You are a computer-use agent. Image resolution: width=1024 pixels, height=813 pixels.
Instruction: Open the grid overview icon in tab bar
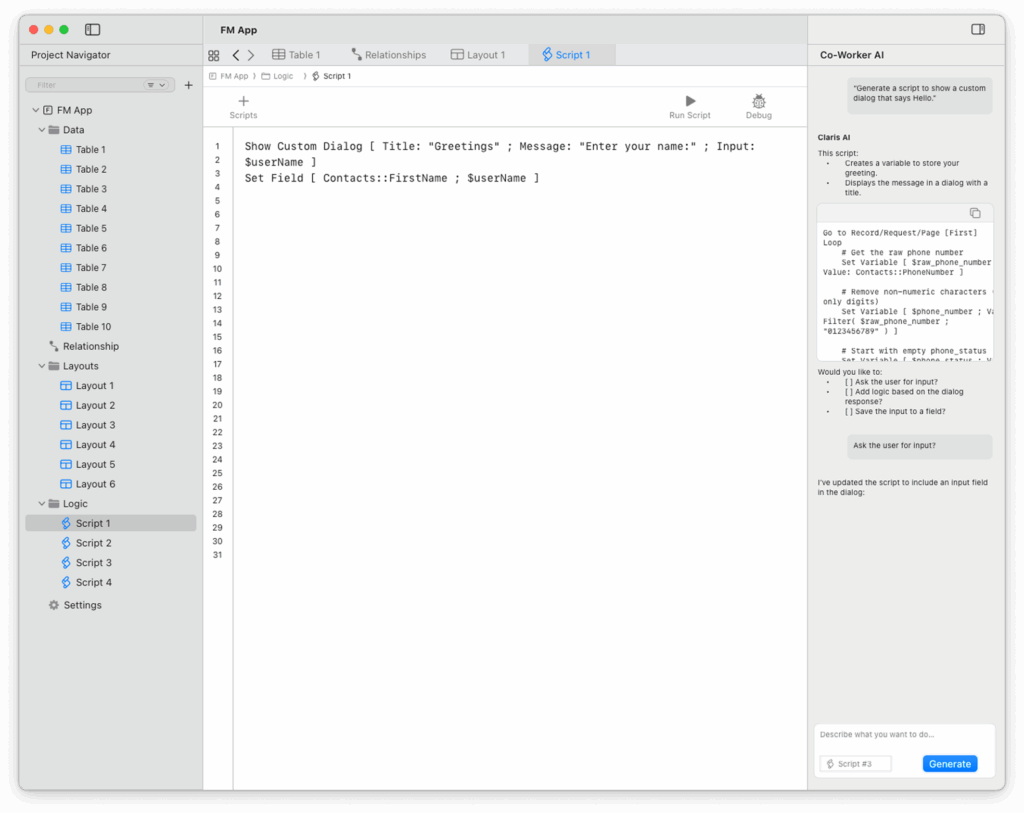[x=214, y=56]
